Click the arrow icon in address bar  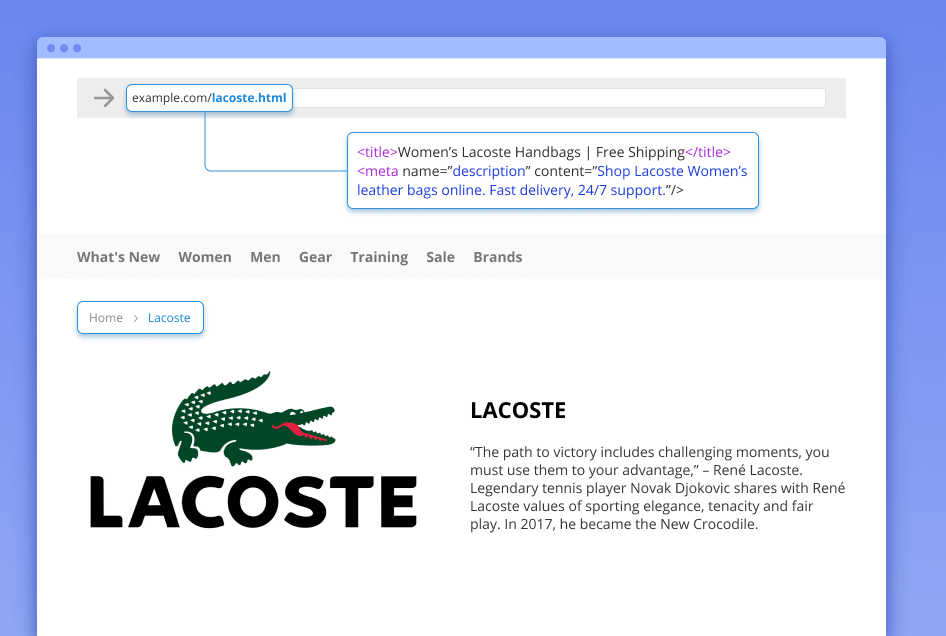(x=103, y=98)
